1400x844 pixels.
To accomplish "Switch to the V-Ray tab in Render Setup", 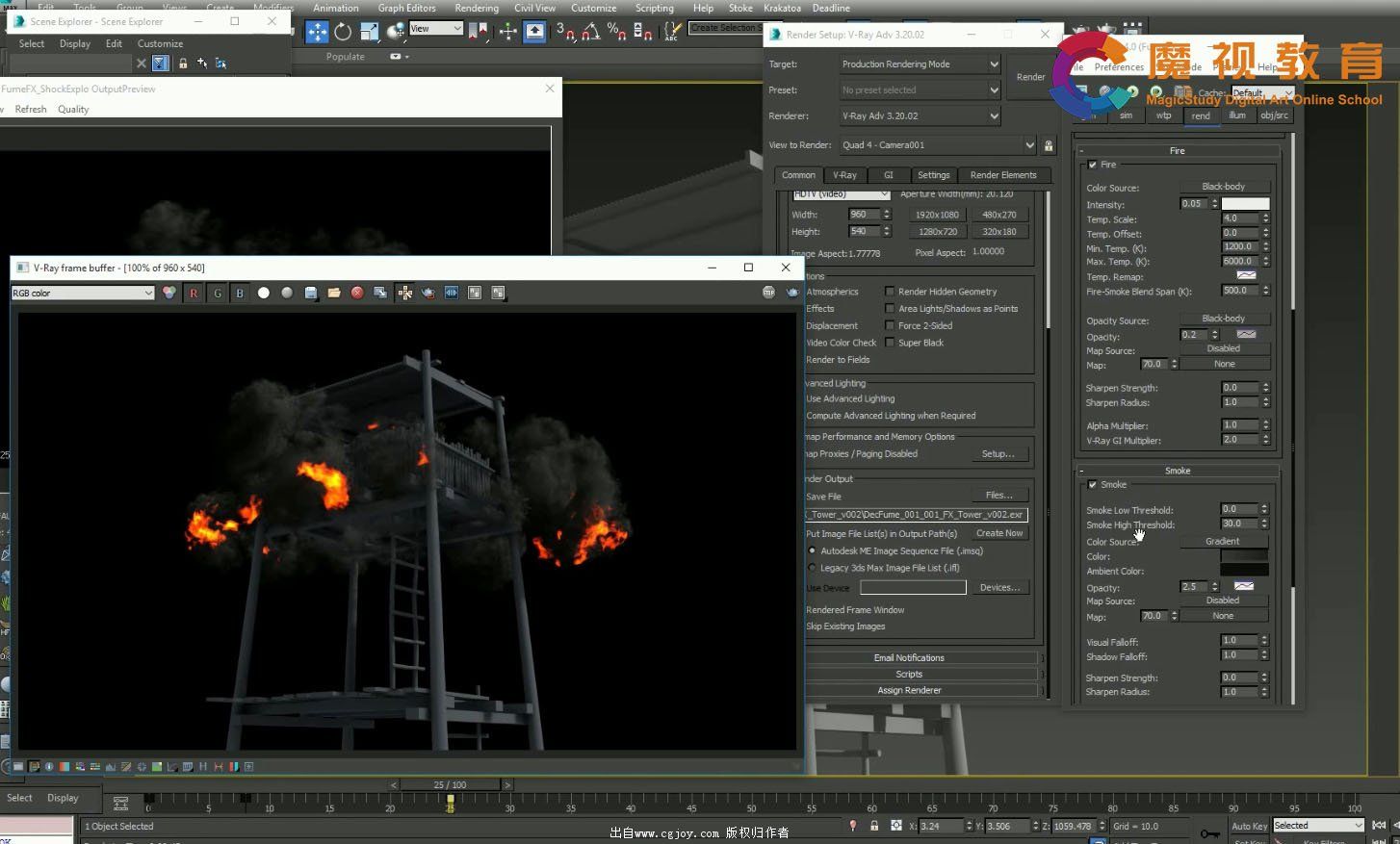I will (844, 175).
